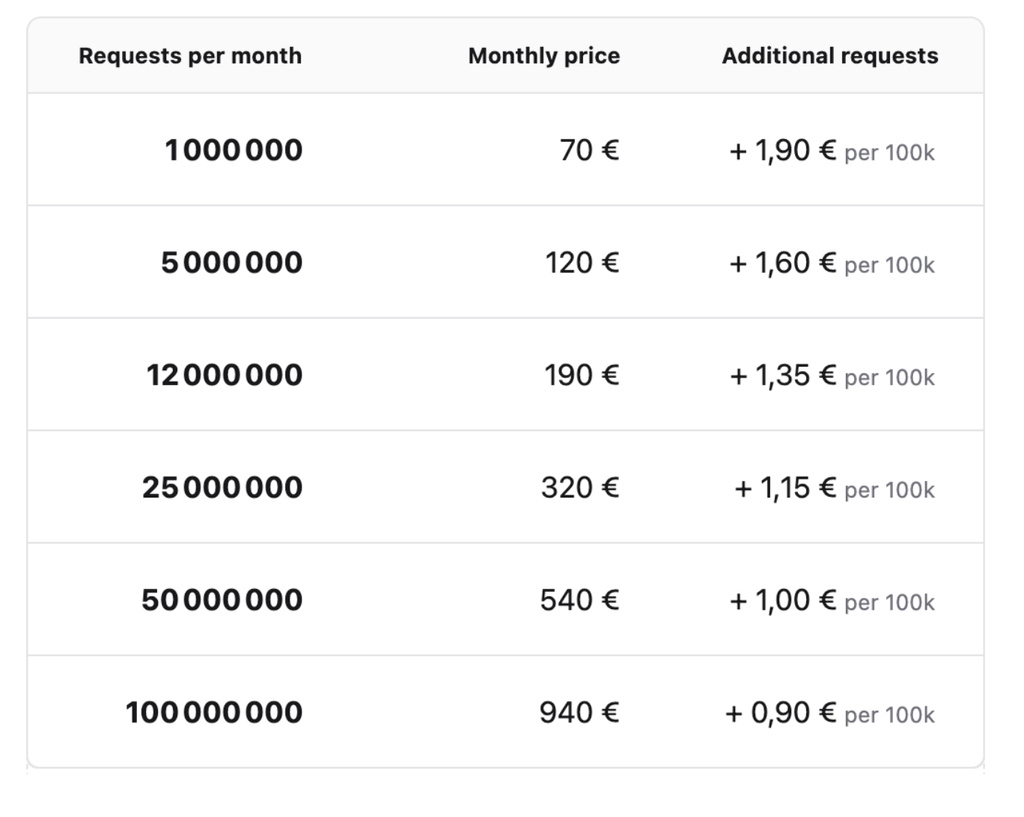Click the 120 € monthly price
This screenshot has width=1024, height=817.
[x=583, y=263]
